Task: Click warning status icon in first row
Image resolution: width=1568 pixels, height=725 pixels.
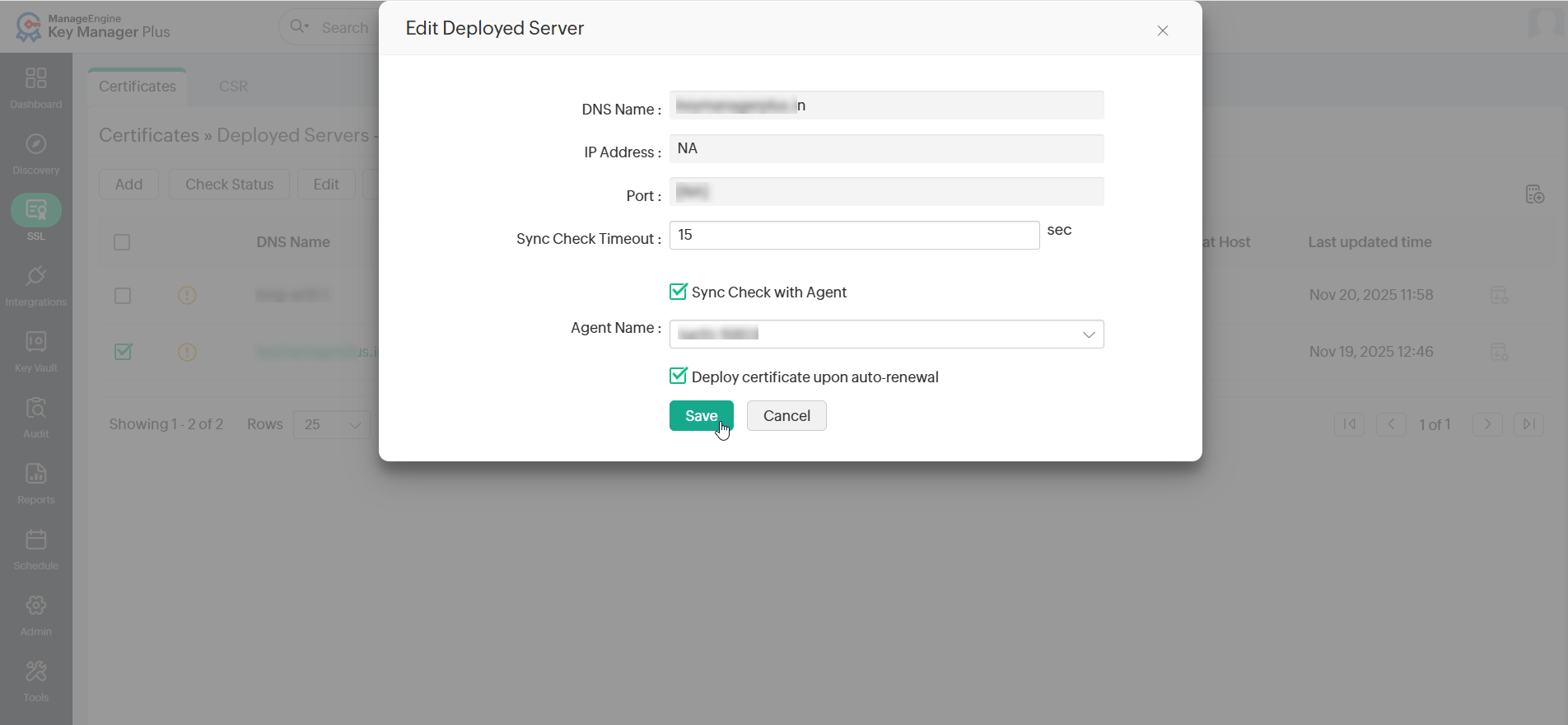Action: 187,295
